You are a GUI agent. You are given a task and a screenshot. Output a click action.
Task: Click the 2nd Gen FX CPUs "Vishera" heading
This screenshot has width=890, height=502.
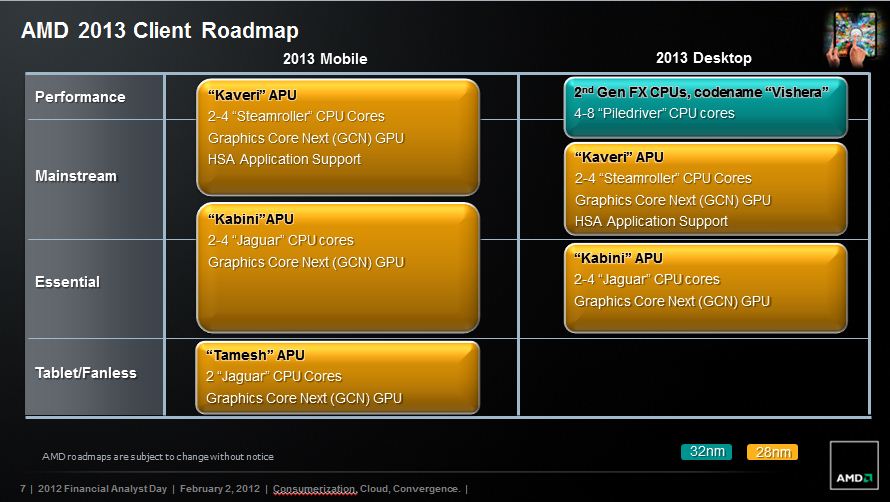tap(701, 92)
